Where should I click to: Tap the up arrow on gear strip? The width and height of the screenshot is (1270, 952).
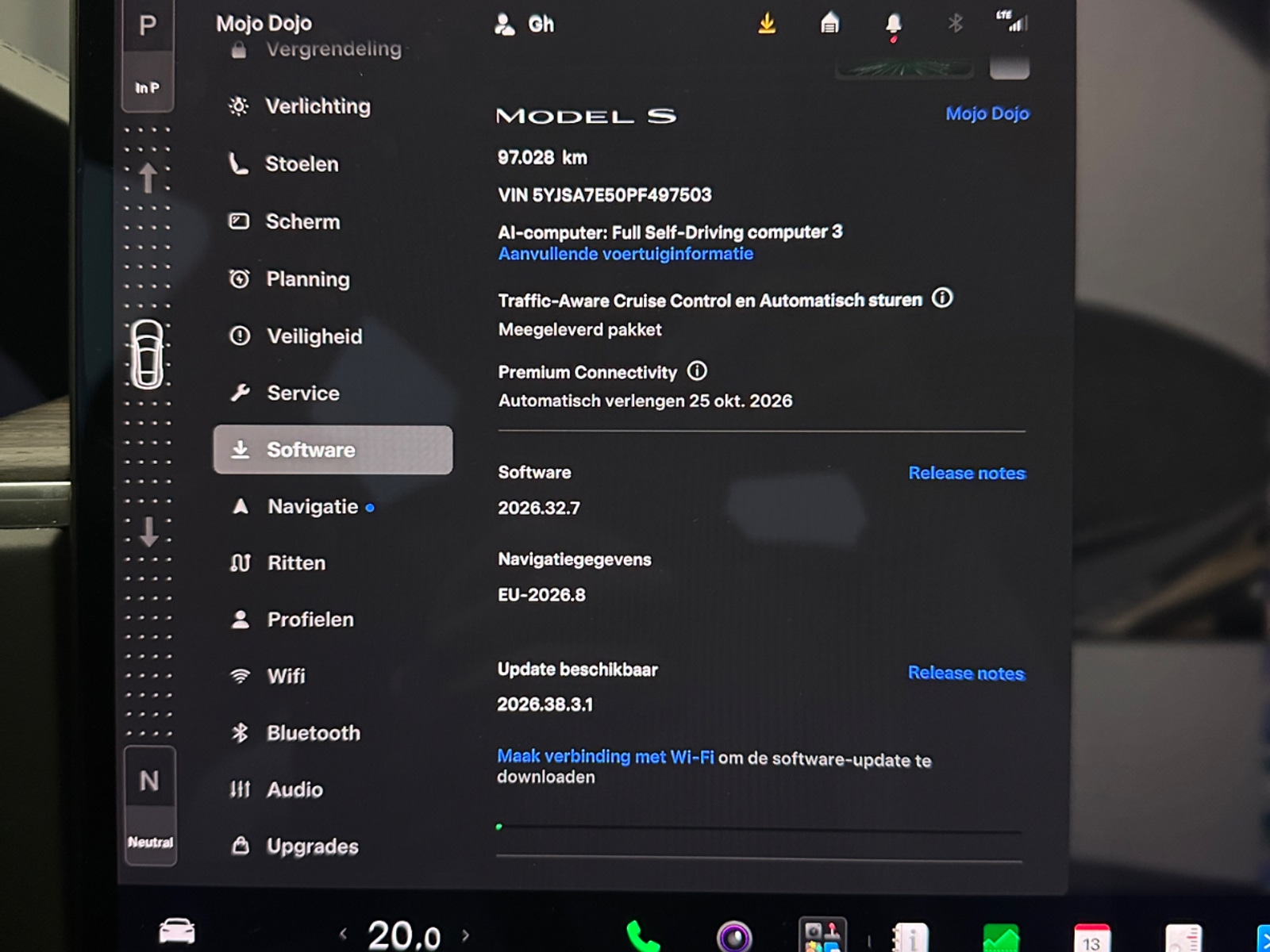[x=148, y=178]
